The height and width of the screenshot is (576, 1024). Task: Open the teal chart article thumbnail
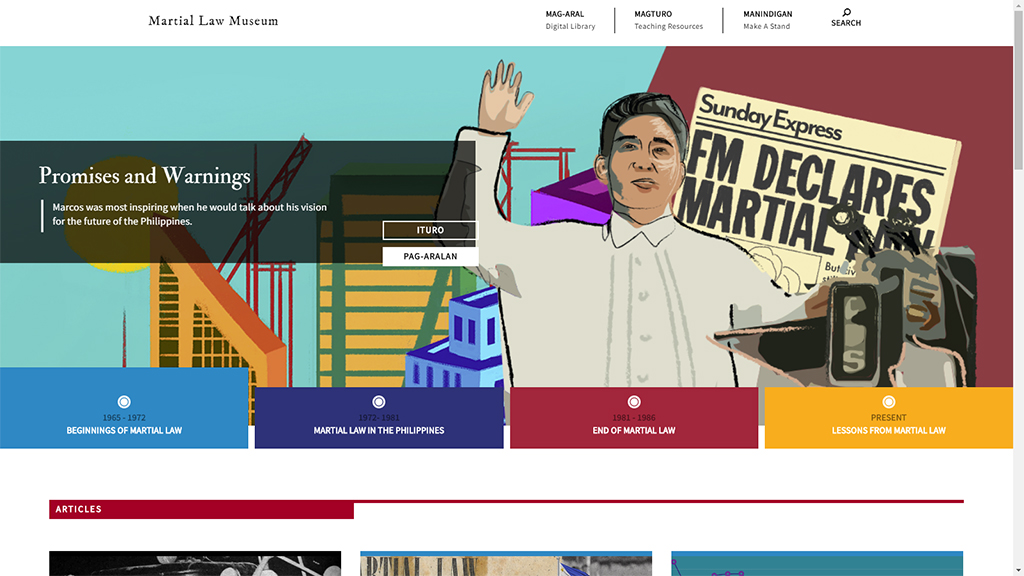click(817, 564)
